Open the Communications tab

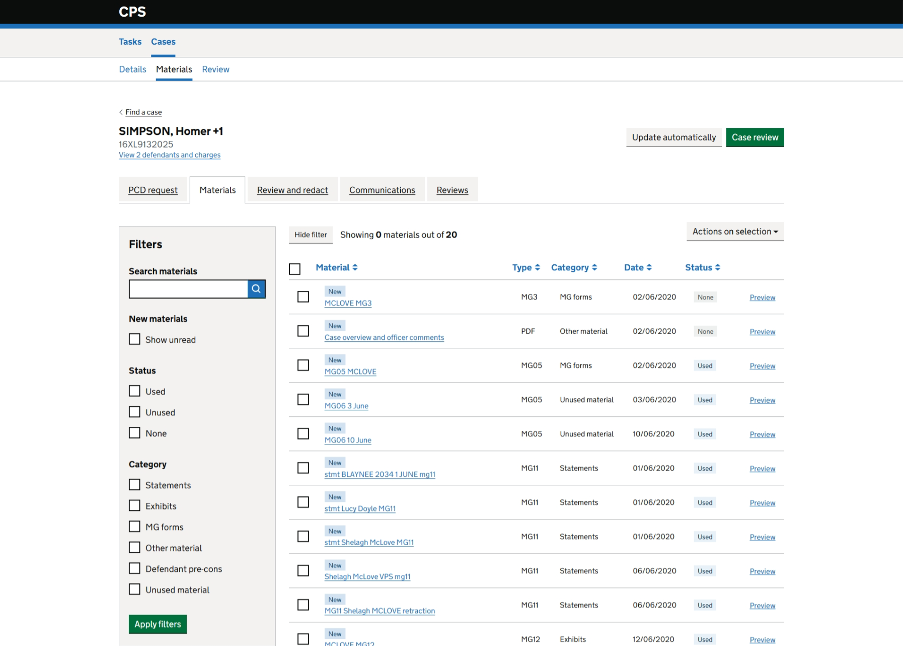[382, 190]
